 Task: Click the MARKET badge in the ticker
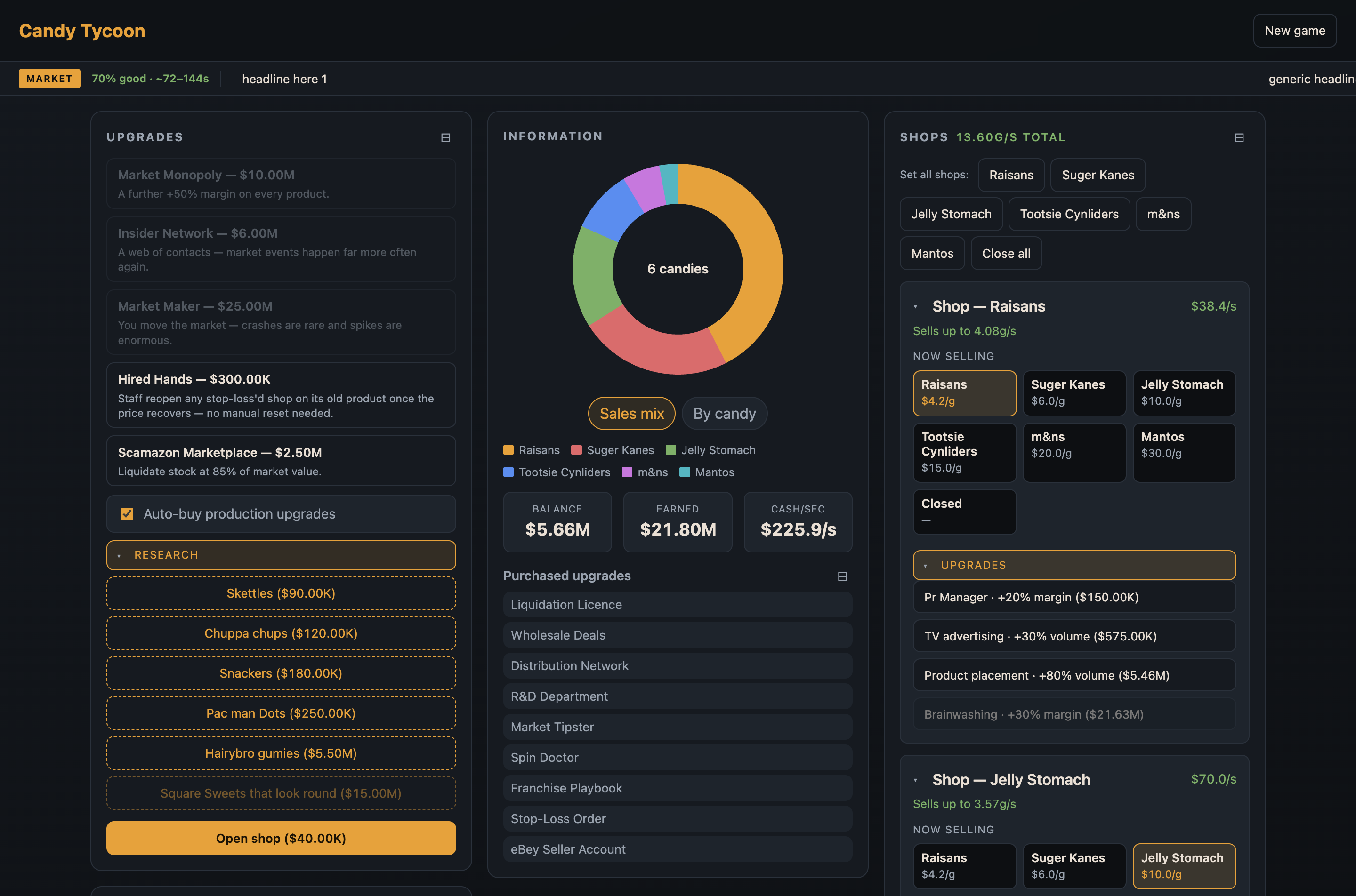(49, 79)
